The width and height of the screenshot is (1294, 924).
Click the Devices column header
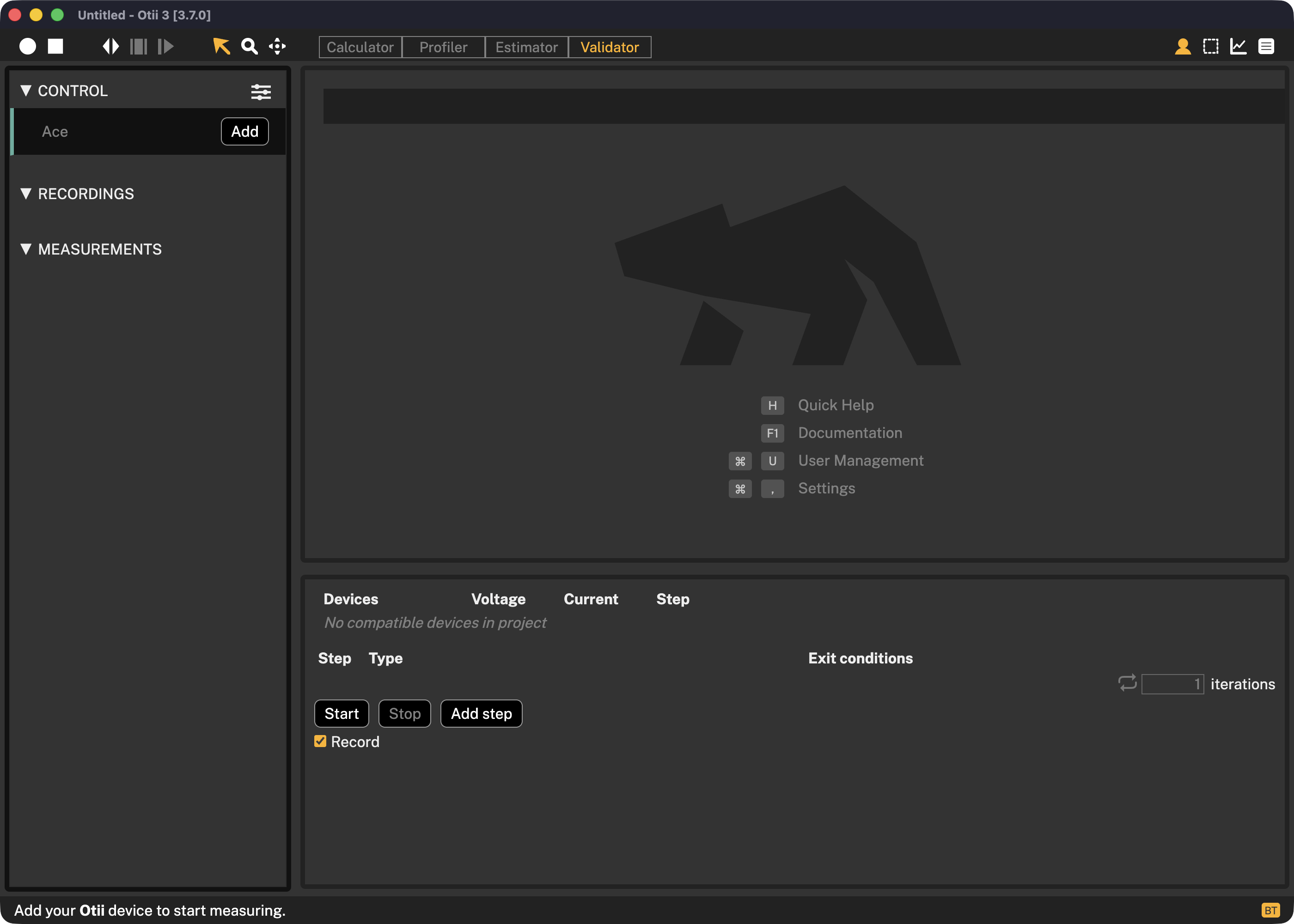coord(350,599)
